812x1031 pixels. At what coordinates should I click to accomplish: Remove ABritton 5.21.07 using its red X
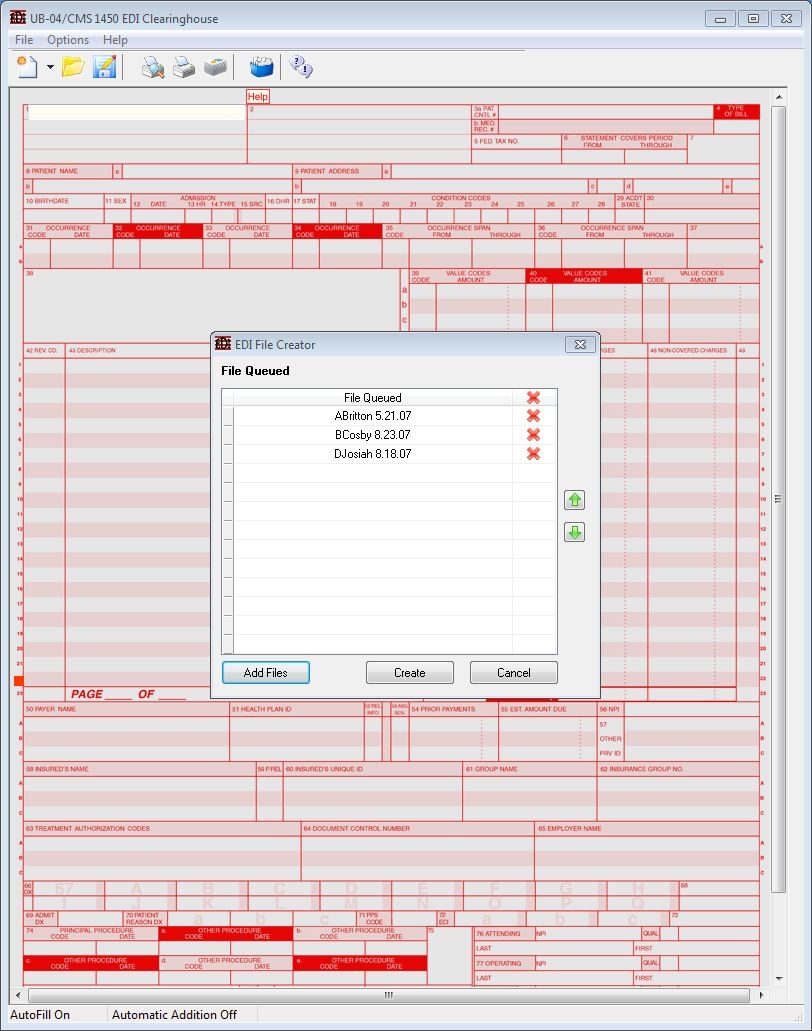click(x=533, y=416)
